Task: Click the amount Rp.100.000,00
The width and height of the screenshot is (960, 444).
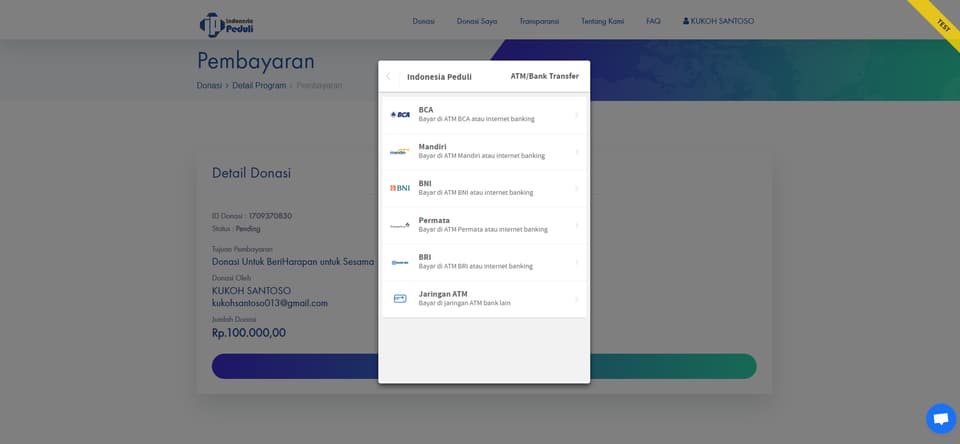Action: (249, 333)
